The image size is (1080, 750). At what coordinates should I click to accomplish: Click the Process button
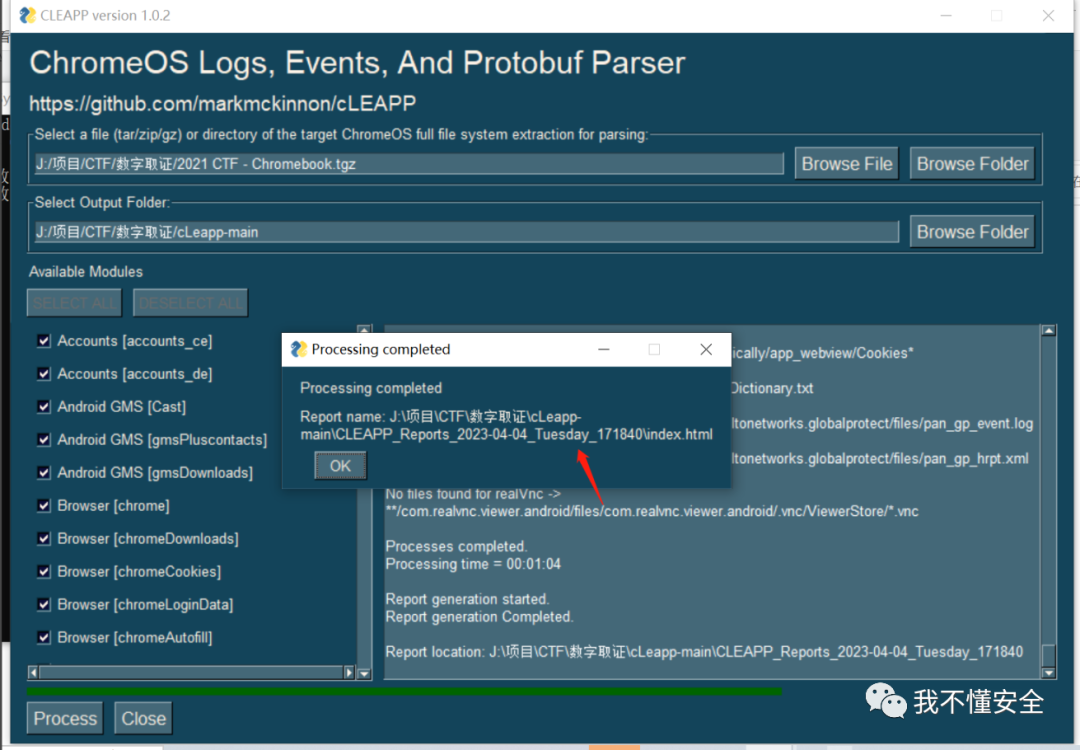coord(65,718)
